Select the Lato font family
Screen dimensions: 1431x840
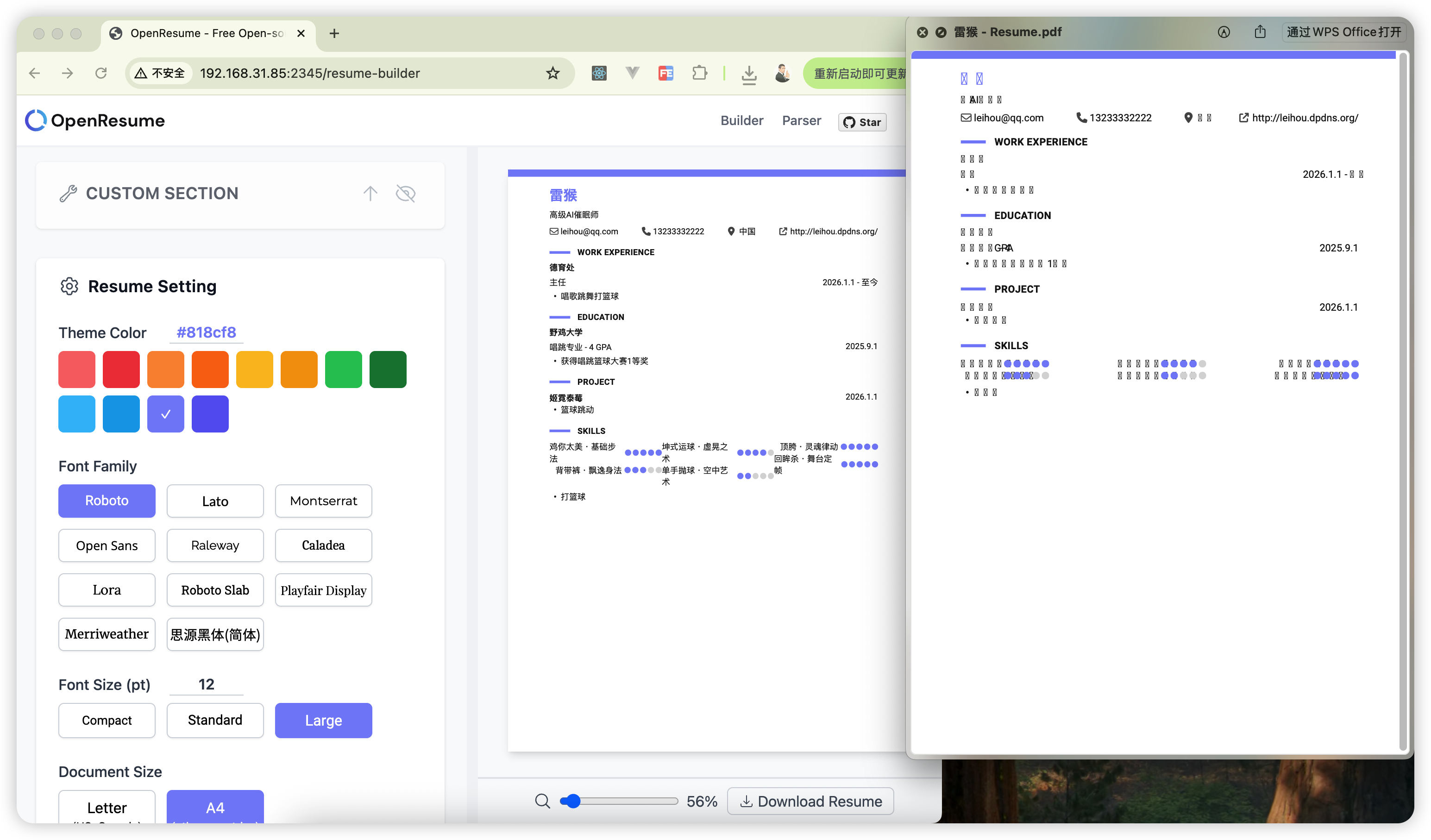[215, 501]
